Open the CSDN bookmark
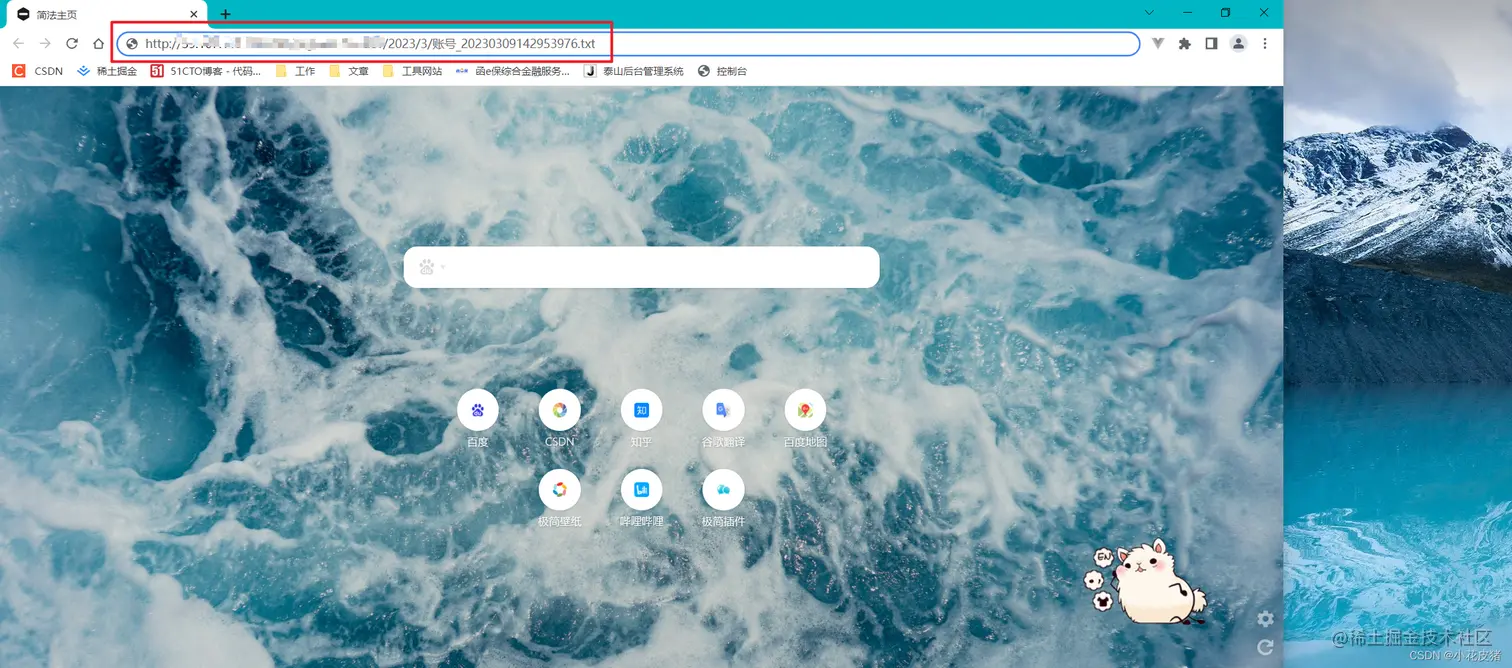 pyautogui.click(x=38, y=71)
